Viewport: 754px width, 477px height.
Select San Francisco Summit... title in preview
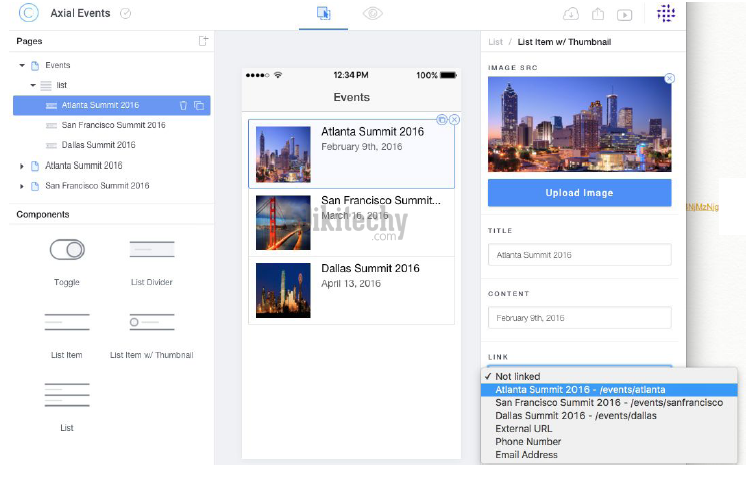tap(381, 200)
